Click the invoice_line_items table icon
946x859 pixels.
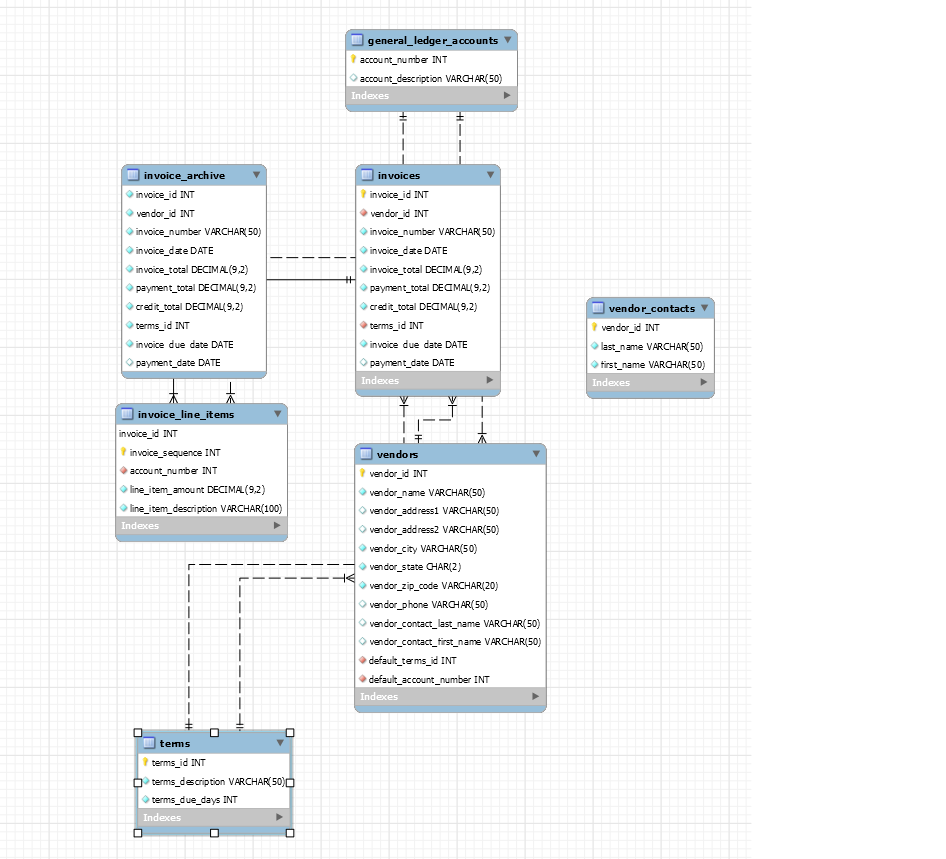pos(127,414)
